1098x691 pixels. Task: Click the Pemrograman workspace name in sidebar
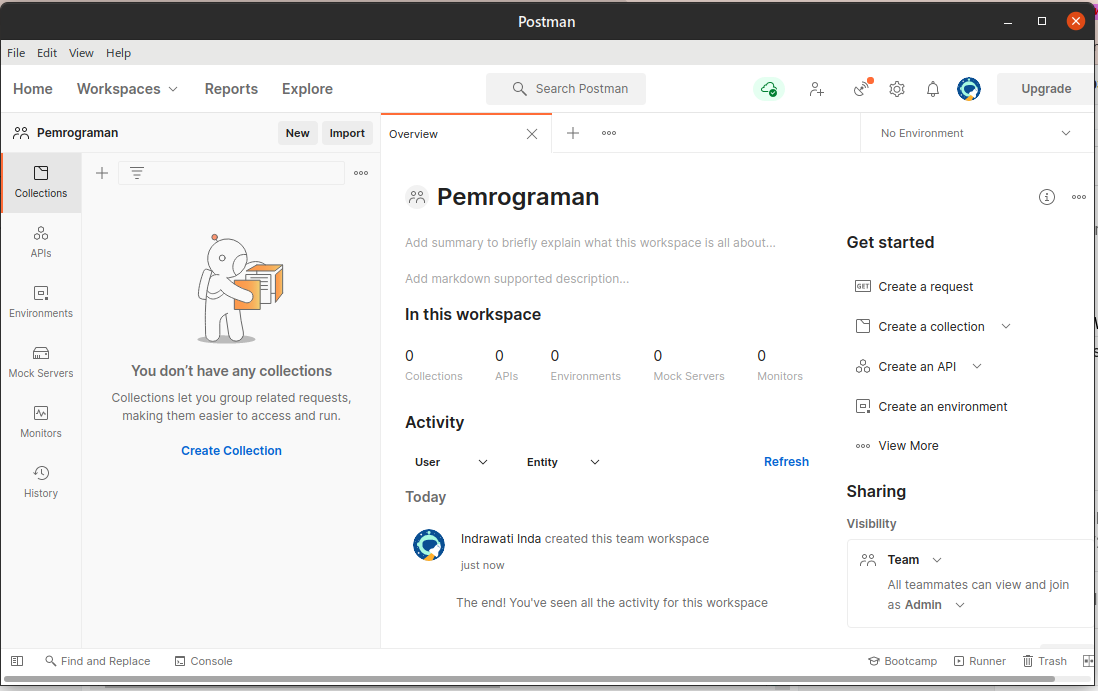[x=78, y=133]
